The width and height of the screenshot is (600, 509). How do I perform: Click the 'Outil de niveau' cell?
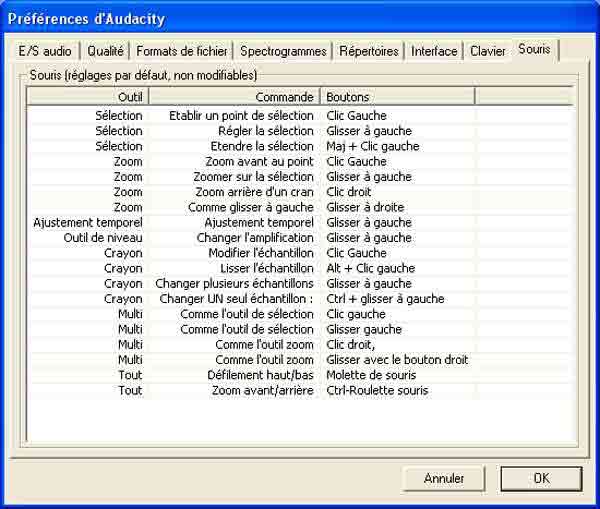pos(103,238)
